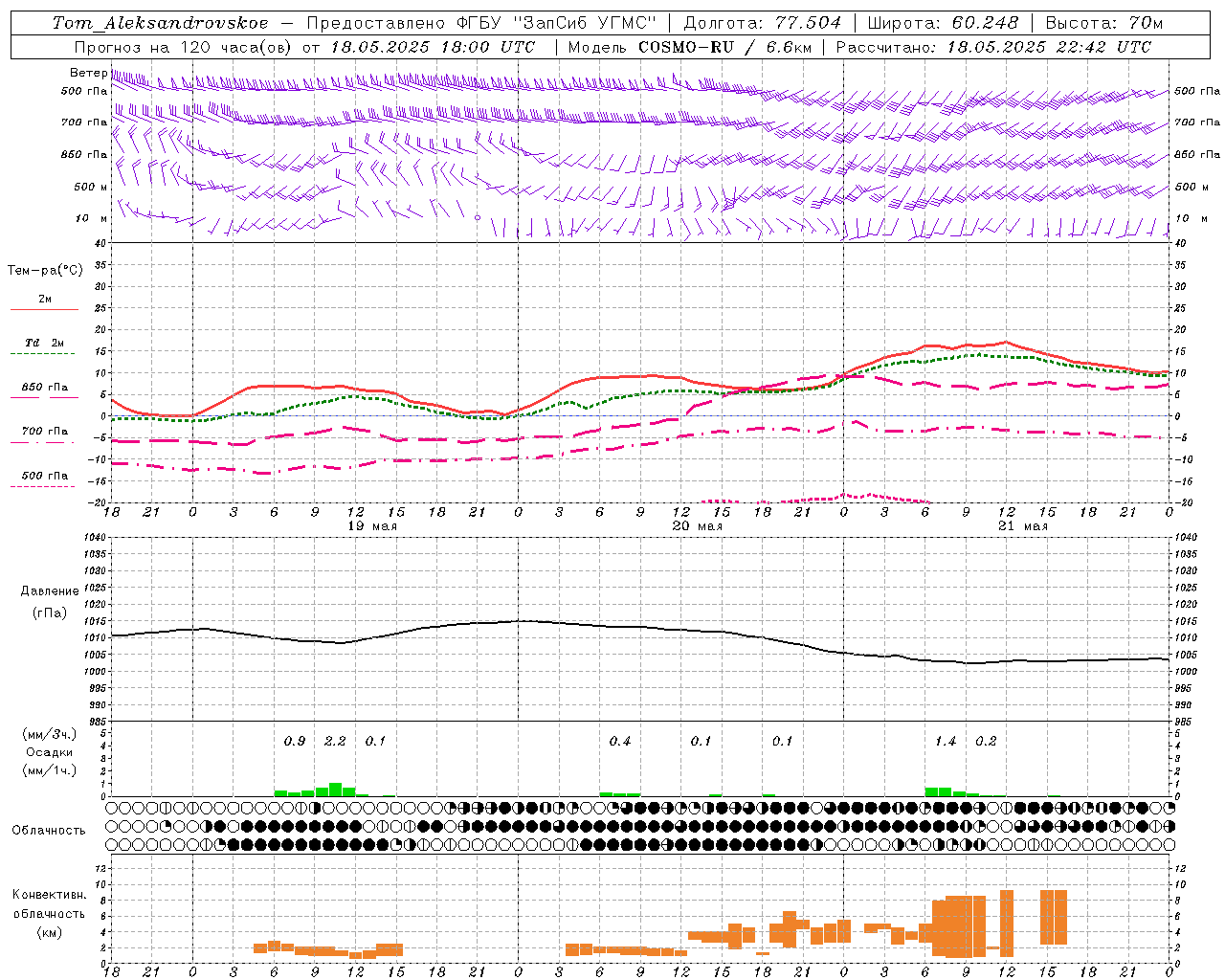Click the 21 мая date label
Image resolution: width=1225 pixels, height=980 pixels.
click(x=1023, y=525)
